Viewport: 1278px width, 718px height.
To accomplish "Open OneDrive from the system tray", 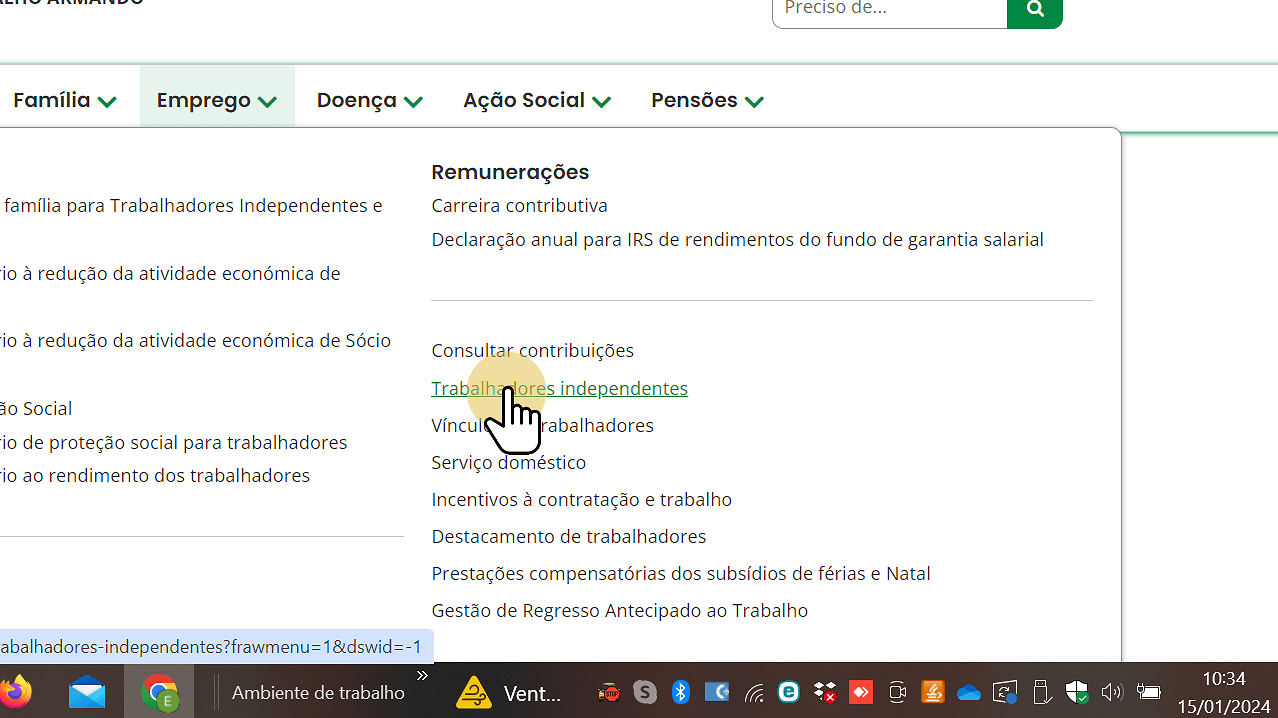I will coord(968,691).
